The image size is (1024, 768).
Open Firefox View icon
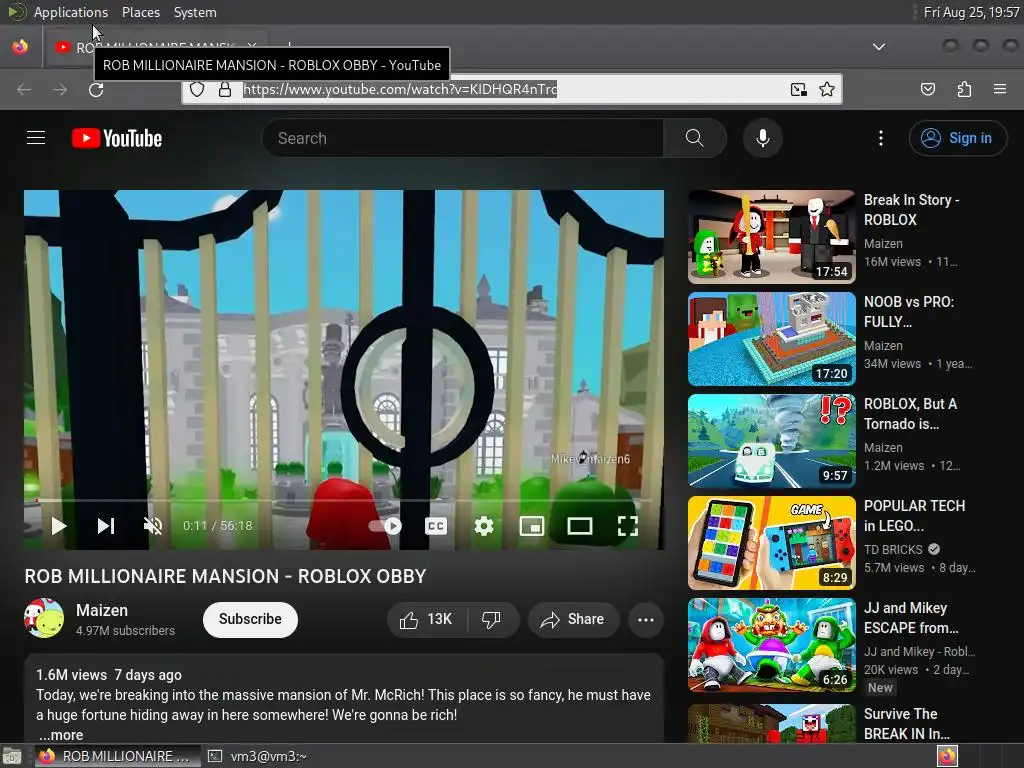pos(20,46)
